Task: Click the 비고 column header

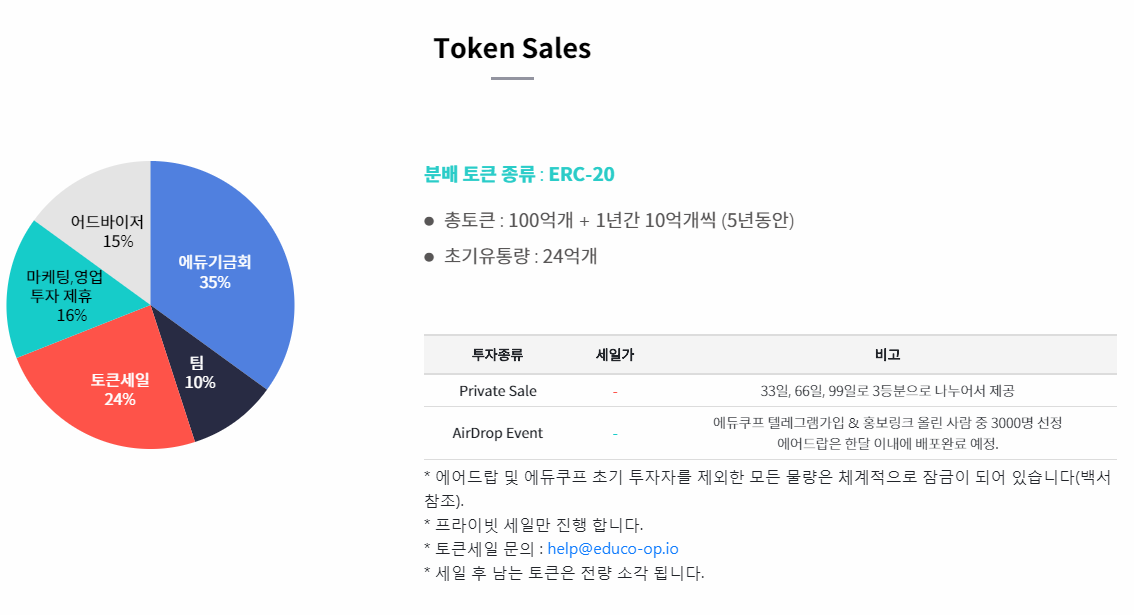Action: point(887,355)
